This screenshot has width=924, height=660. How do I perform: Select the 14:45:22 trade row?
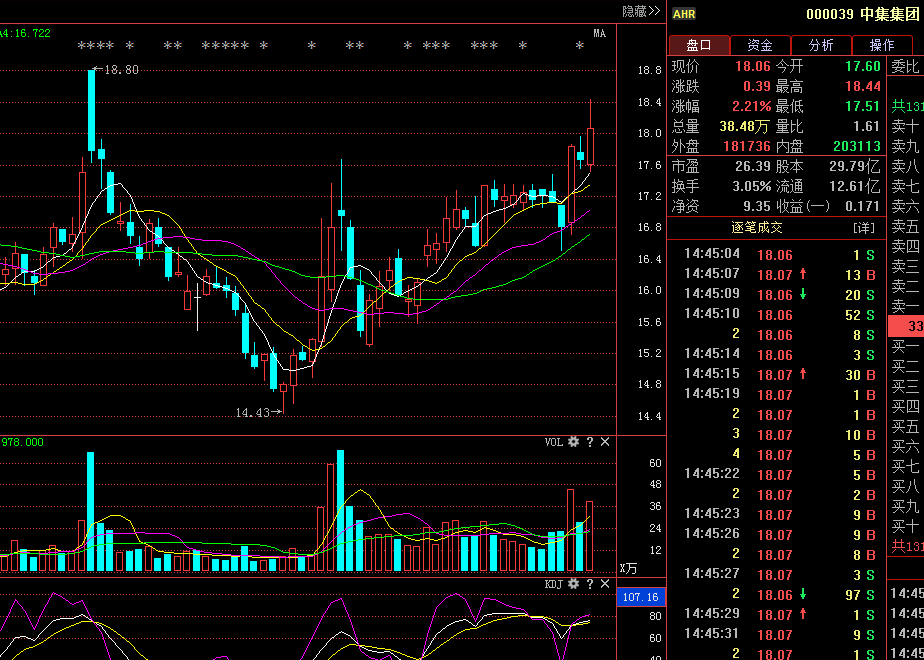[x=777, y=474]
